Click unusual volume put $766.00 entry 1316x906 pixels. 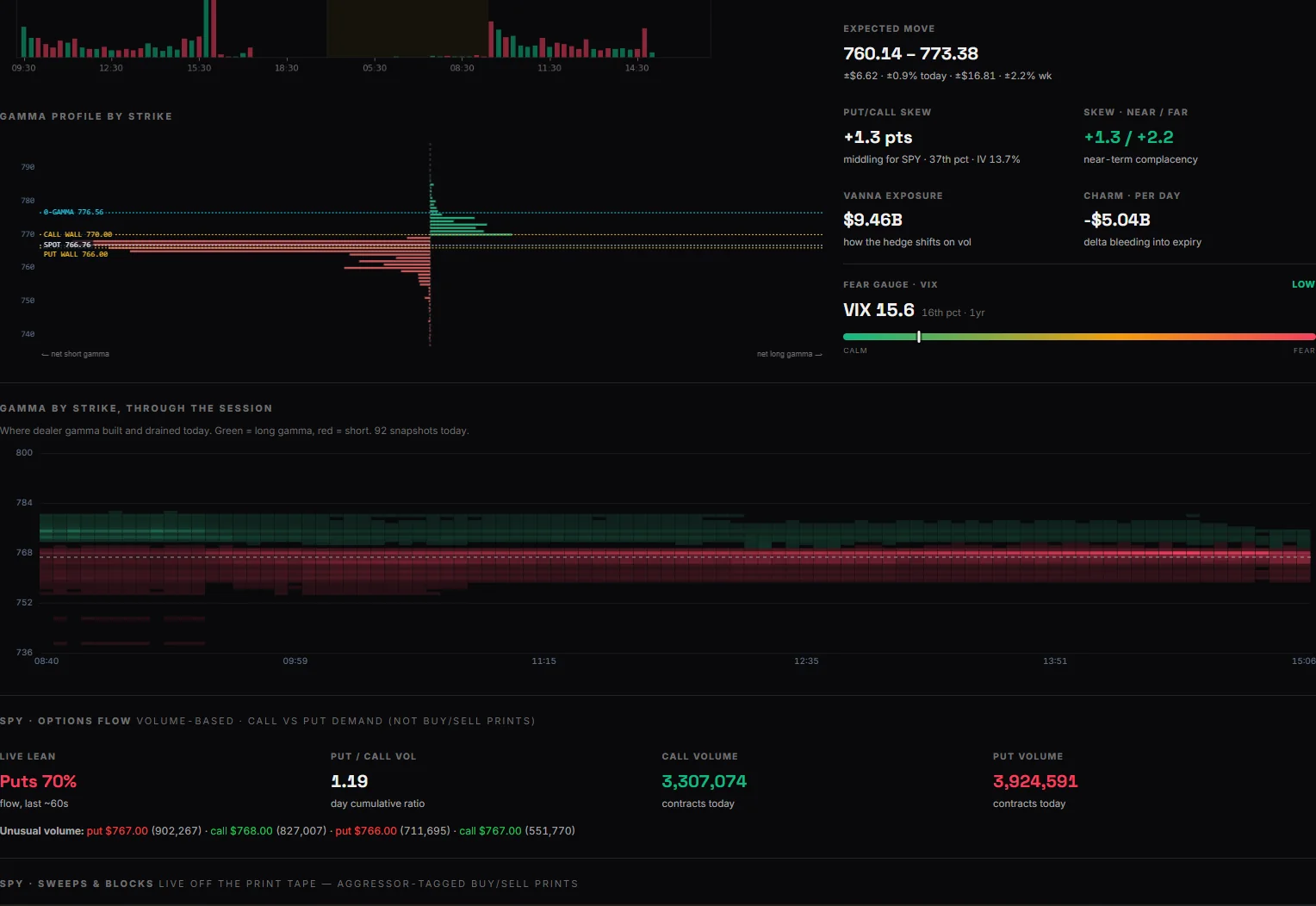point(393,831)
